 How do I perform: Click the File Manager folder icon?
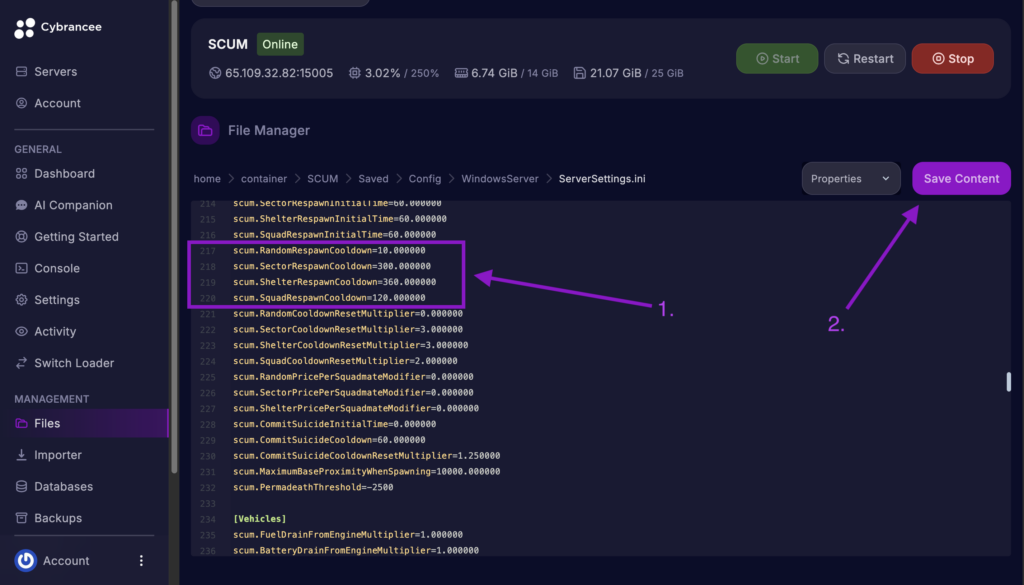click(204, 130)
